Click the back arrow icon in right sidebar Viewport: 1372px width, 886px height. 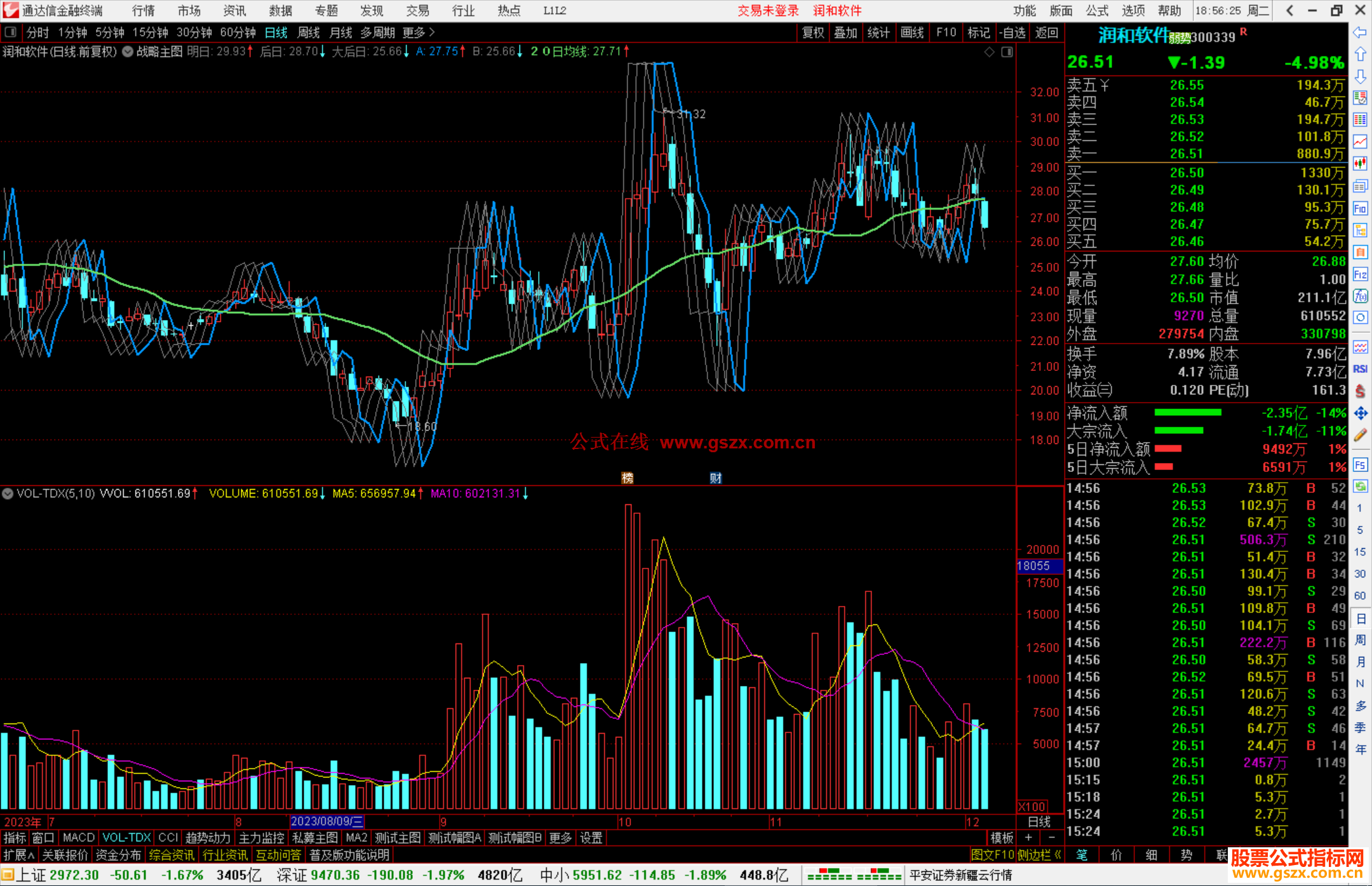tap(1360, 32)
